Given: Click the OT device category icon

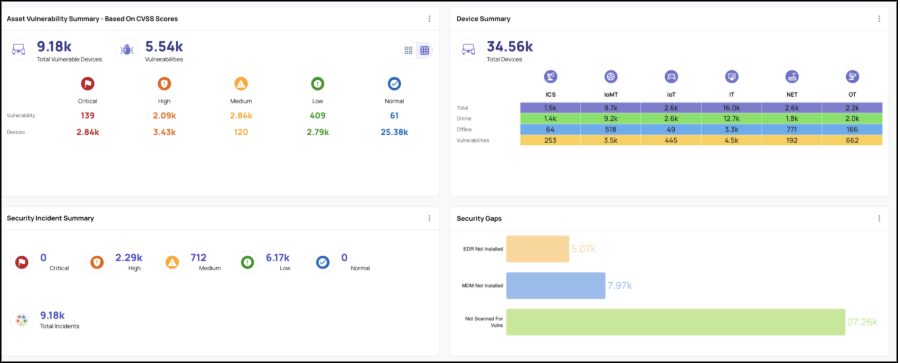Looking at the screenshot, I should coord(852,76).
